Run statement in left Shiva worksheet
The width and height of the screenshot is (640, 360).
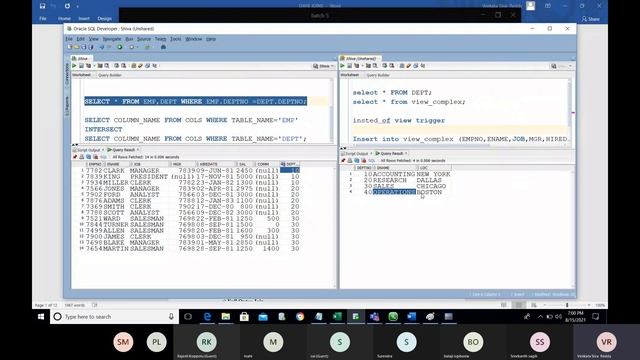pyautogui.click(x=74, y=66)
